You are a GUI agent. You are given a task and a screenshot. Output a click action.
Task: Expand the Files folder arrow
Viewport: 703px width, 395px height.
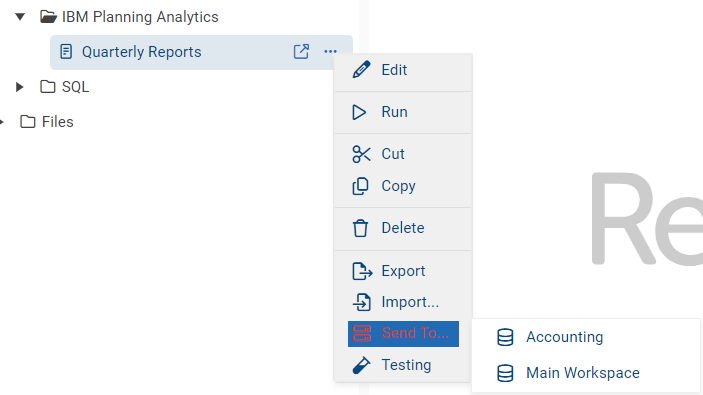pos(2,122)
